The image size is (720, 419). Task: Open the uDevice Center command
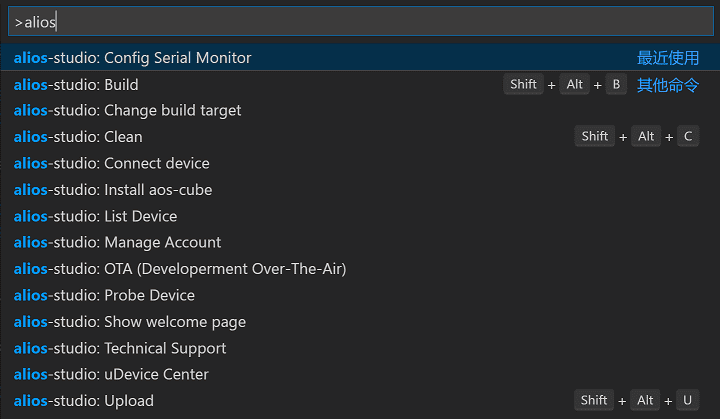pyautogui.click(x=112, y=374)
